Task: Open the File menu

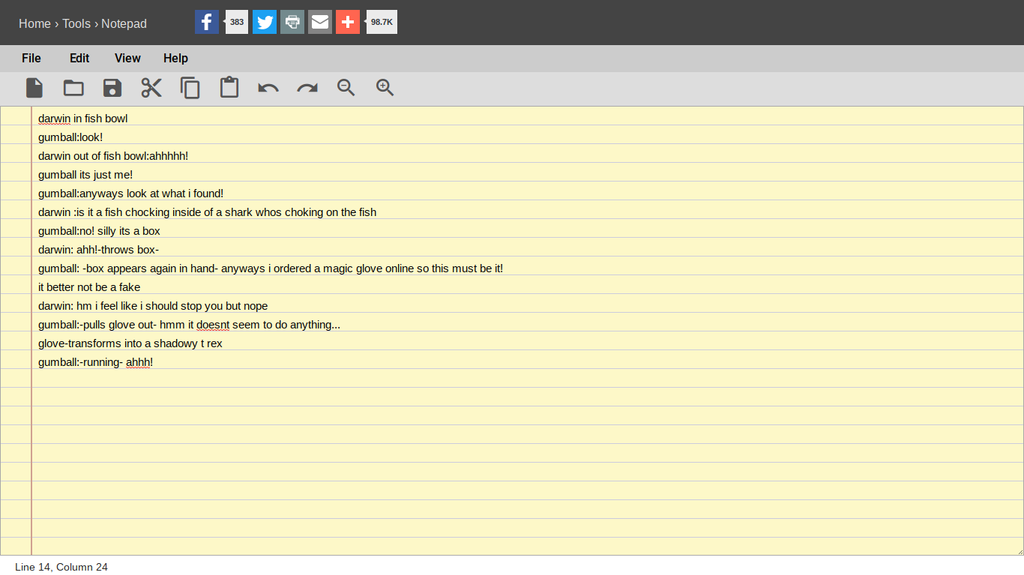Action: pos(31,58)
